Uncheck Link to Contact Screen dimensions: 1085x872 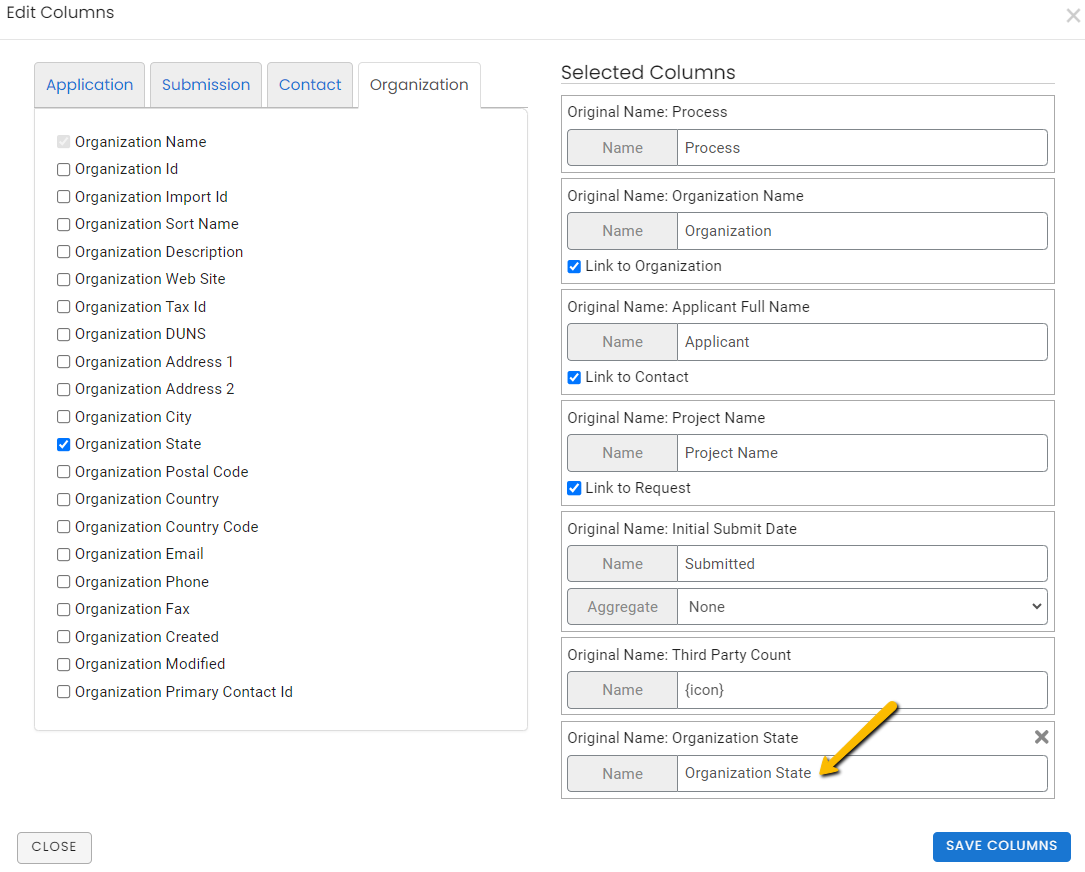pyautogui.click(x=573, y=377)
